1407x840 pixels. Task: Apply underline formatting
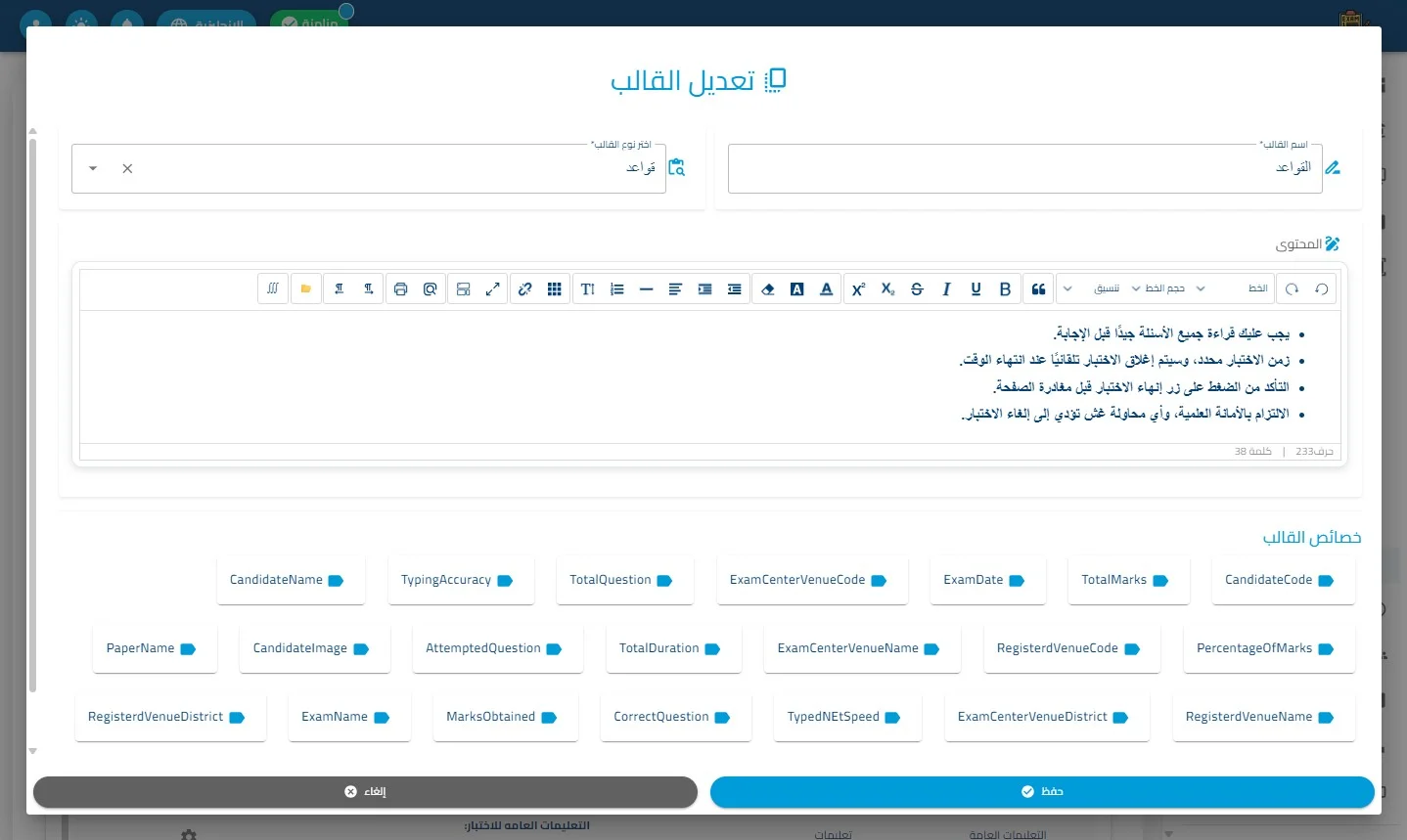click(976, 289)
